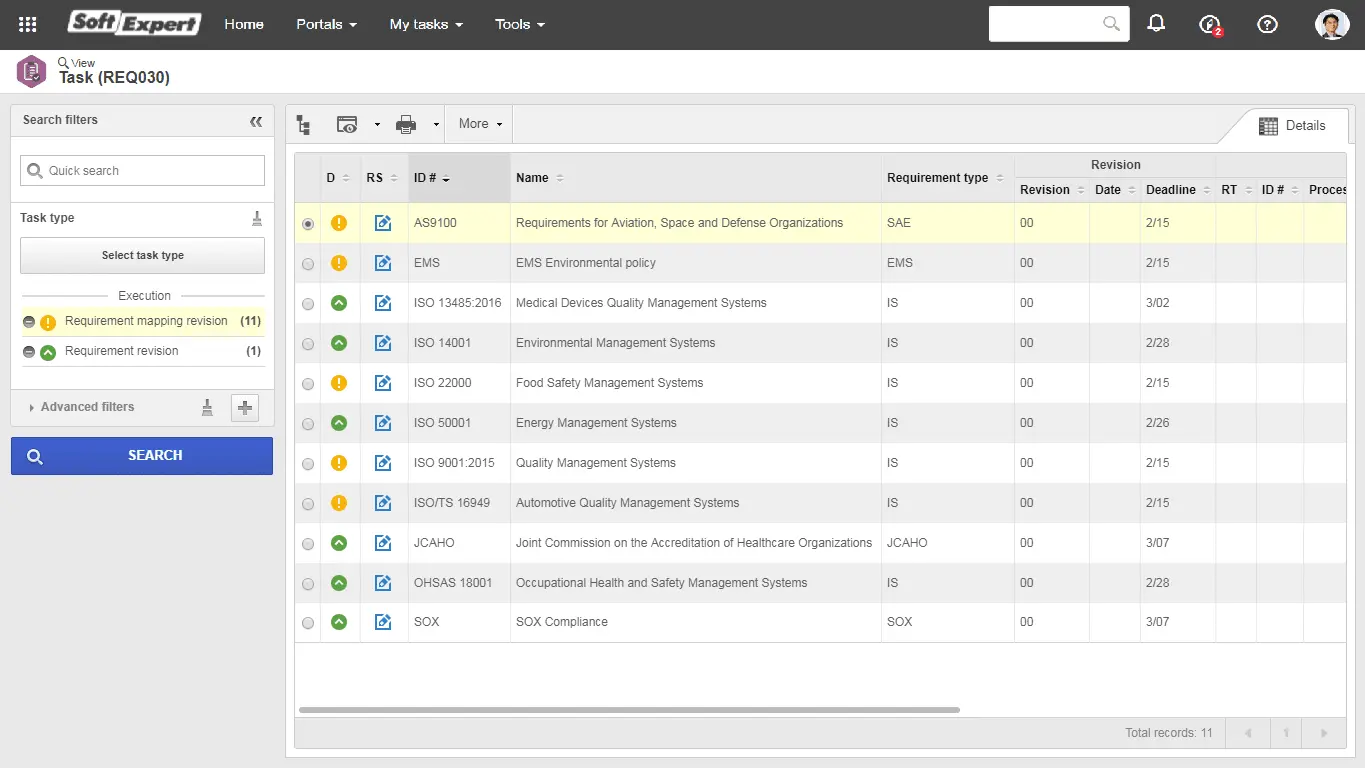1365x768 pixels.
Task: Select the SOX row radio button
Action: pos(308,623)
